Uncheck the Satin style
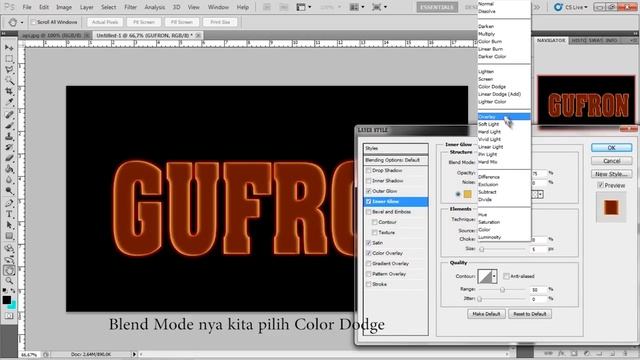 pos(369,243)
